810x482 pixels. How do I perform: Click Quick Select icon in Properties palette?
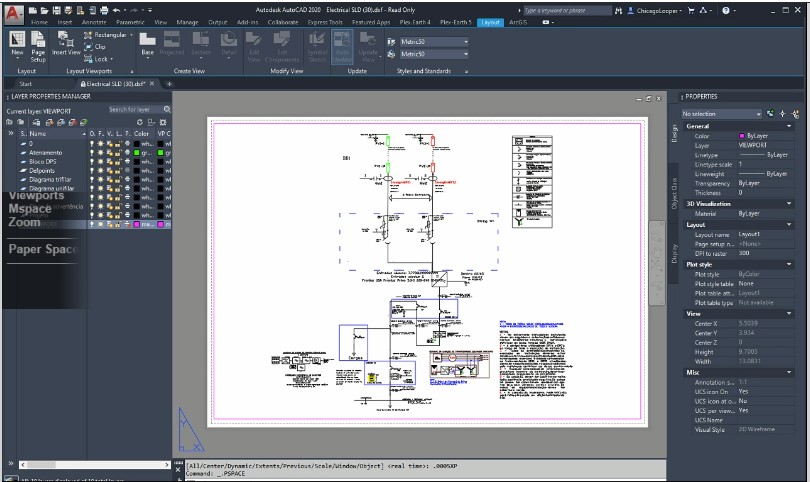[x=795, y=113]
